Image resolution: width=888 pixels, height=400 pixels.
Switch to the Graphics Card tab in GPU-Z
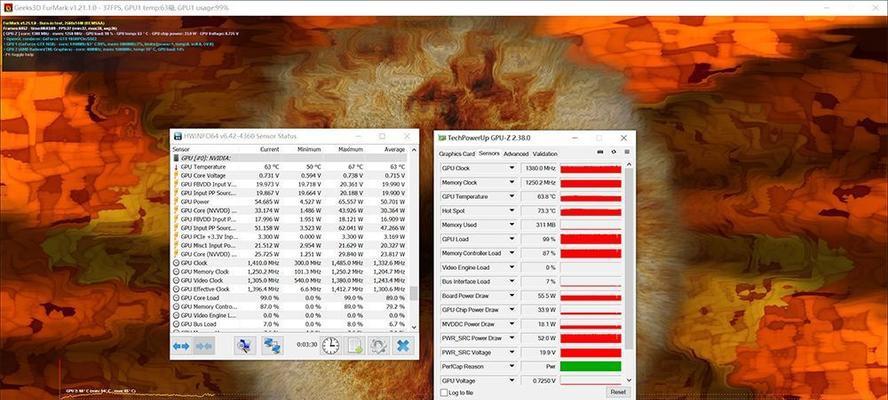click(456, 154)
